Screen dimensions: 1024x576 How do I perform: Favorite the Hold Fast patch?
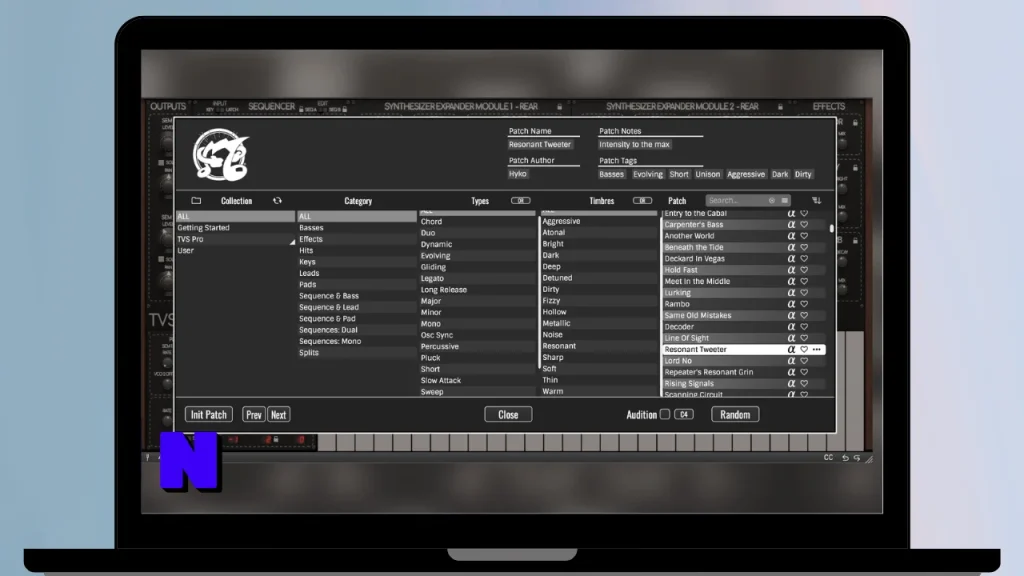coord(804,270)
